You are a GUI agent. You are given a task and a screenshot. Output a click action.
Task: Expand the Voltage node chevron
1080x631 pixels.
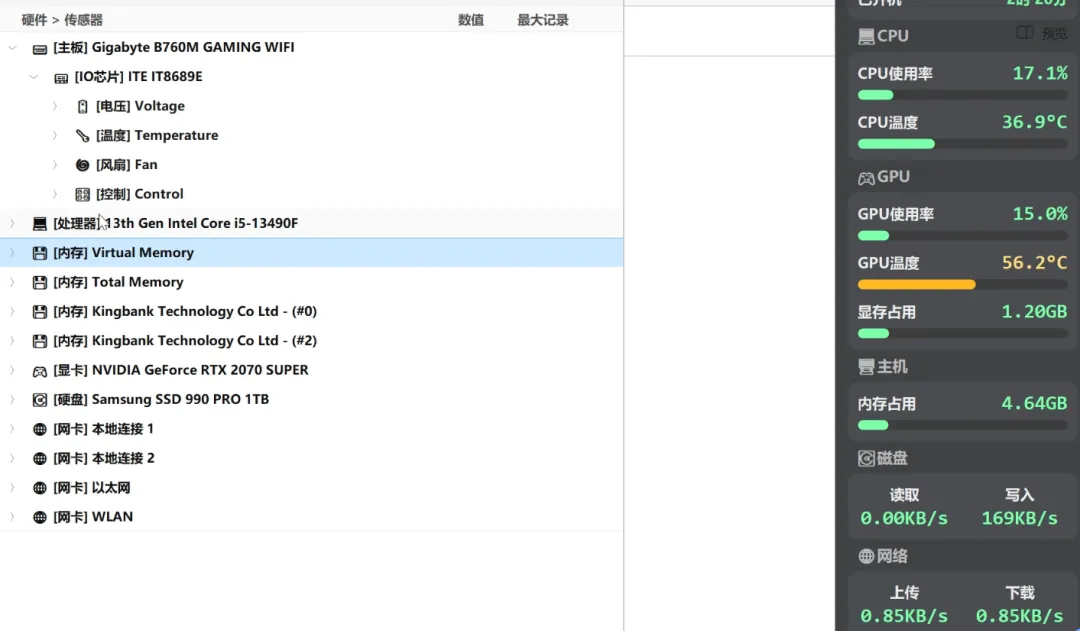tap(55, 106)
